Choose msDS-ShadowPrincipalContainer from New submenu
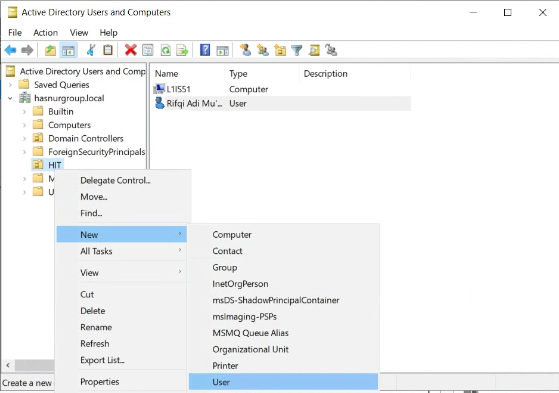 coord(283,300)
